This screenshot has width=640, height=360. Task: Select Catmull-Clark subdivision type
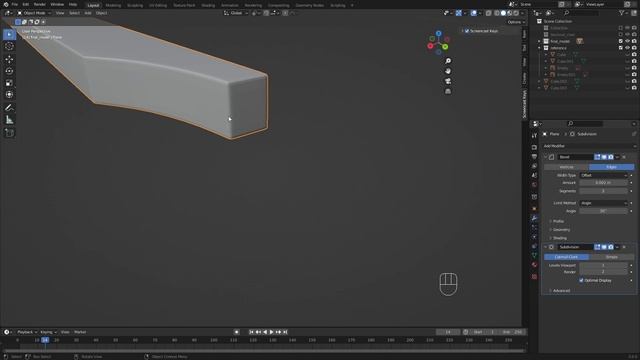pyautogui.click(x=567, y=257)
